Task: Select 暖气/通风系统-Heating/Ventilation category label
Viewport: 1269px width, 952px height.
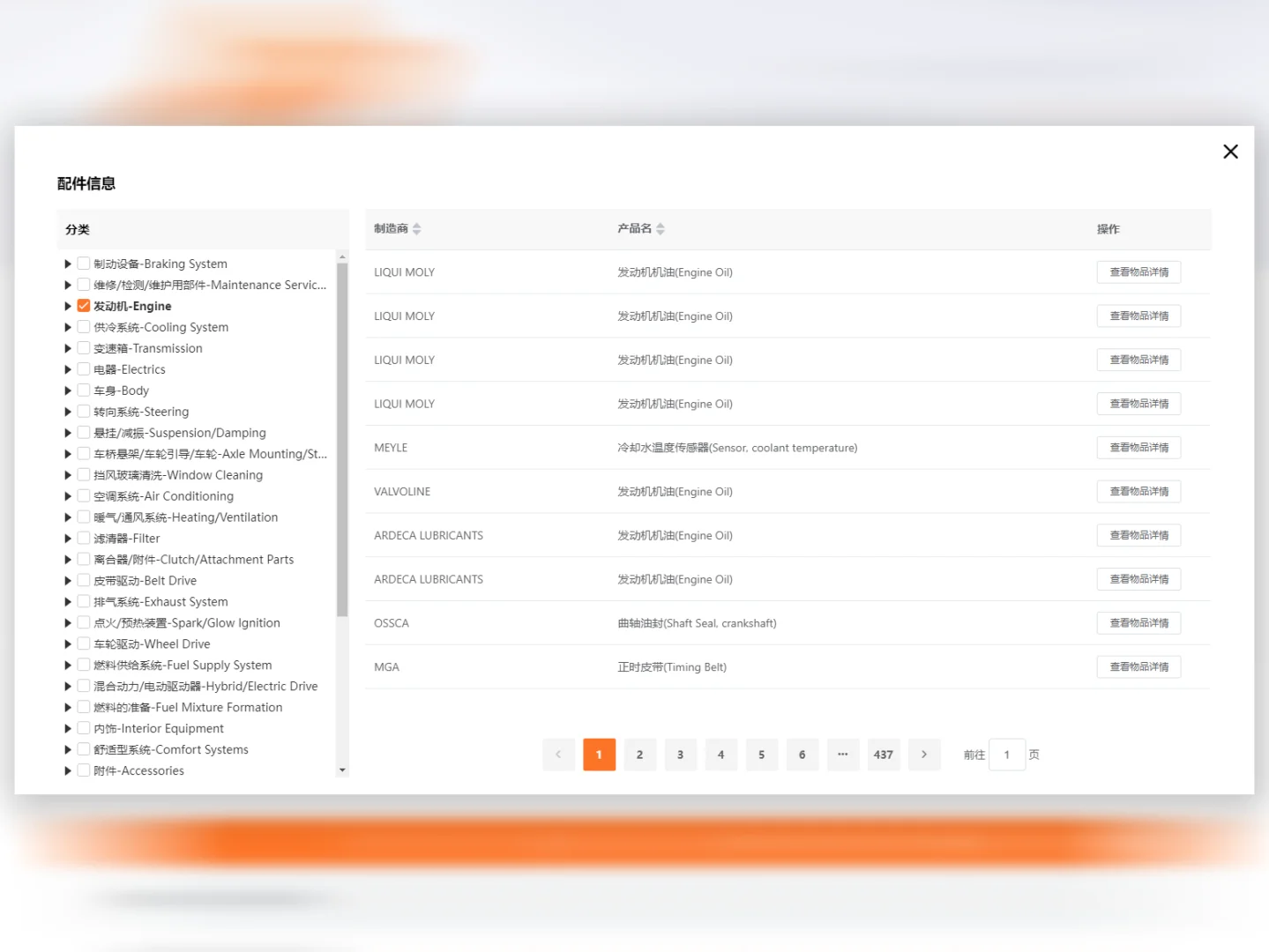Action: (x=186, y=517)
